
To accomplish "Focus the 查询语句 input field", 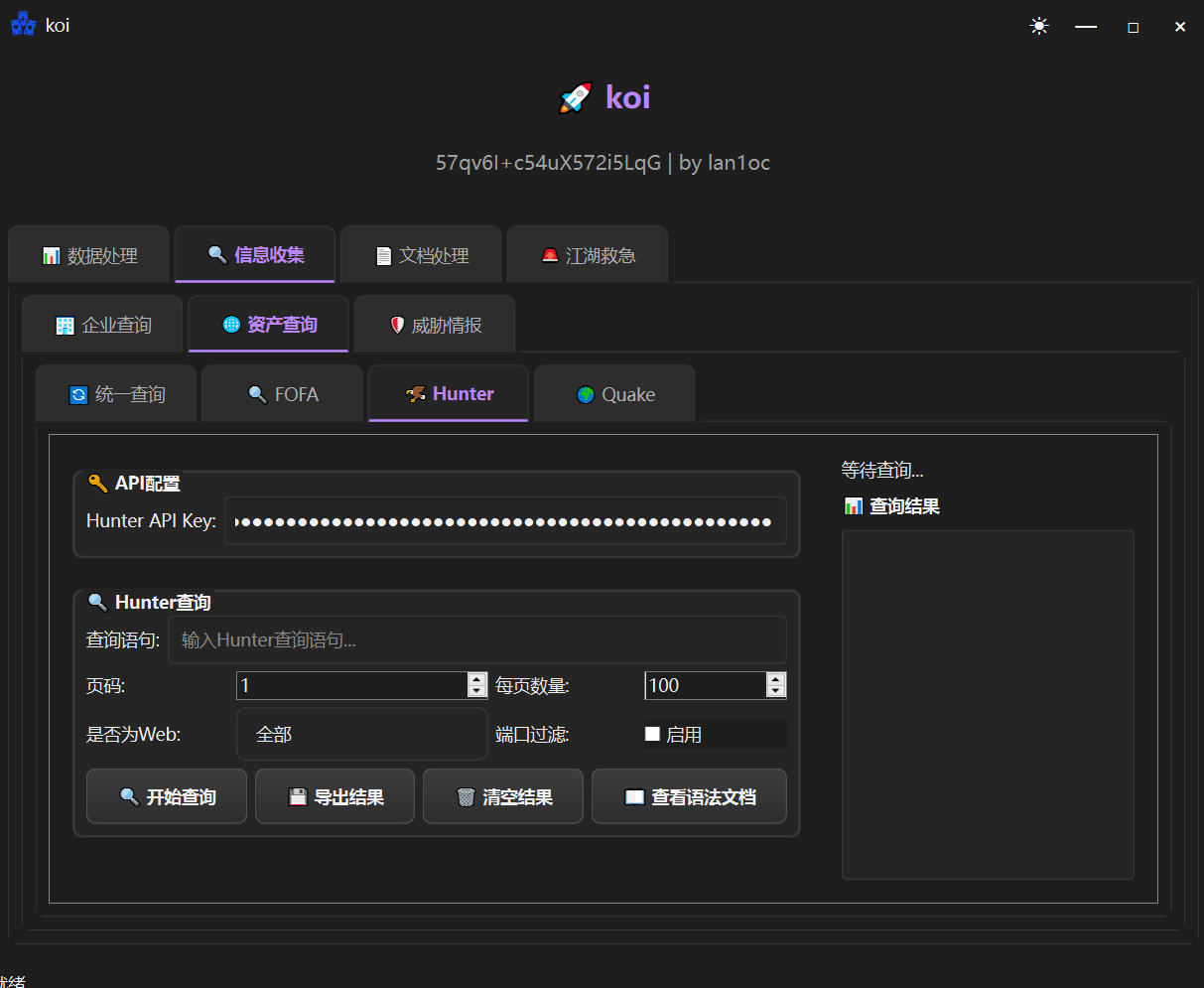I will pyautogui.click(x=476, y=640).
